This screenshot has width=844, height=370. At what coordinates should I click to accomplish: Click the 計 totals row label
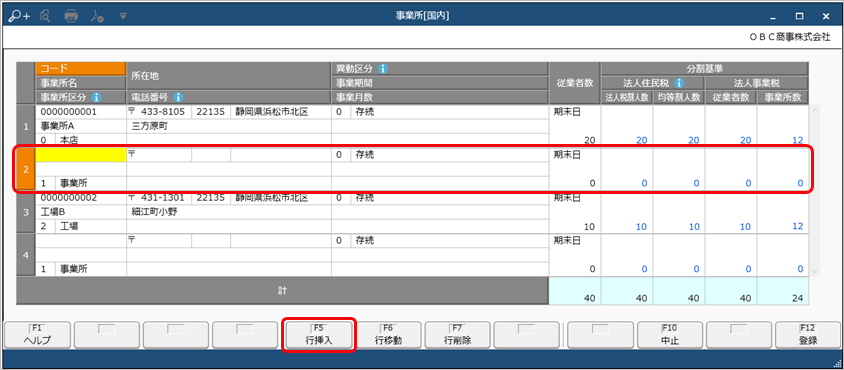(283, 291)
